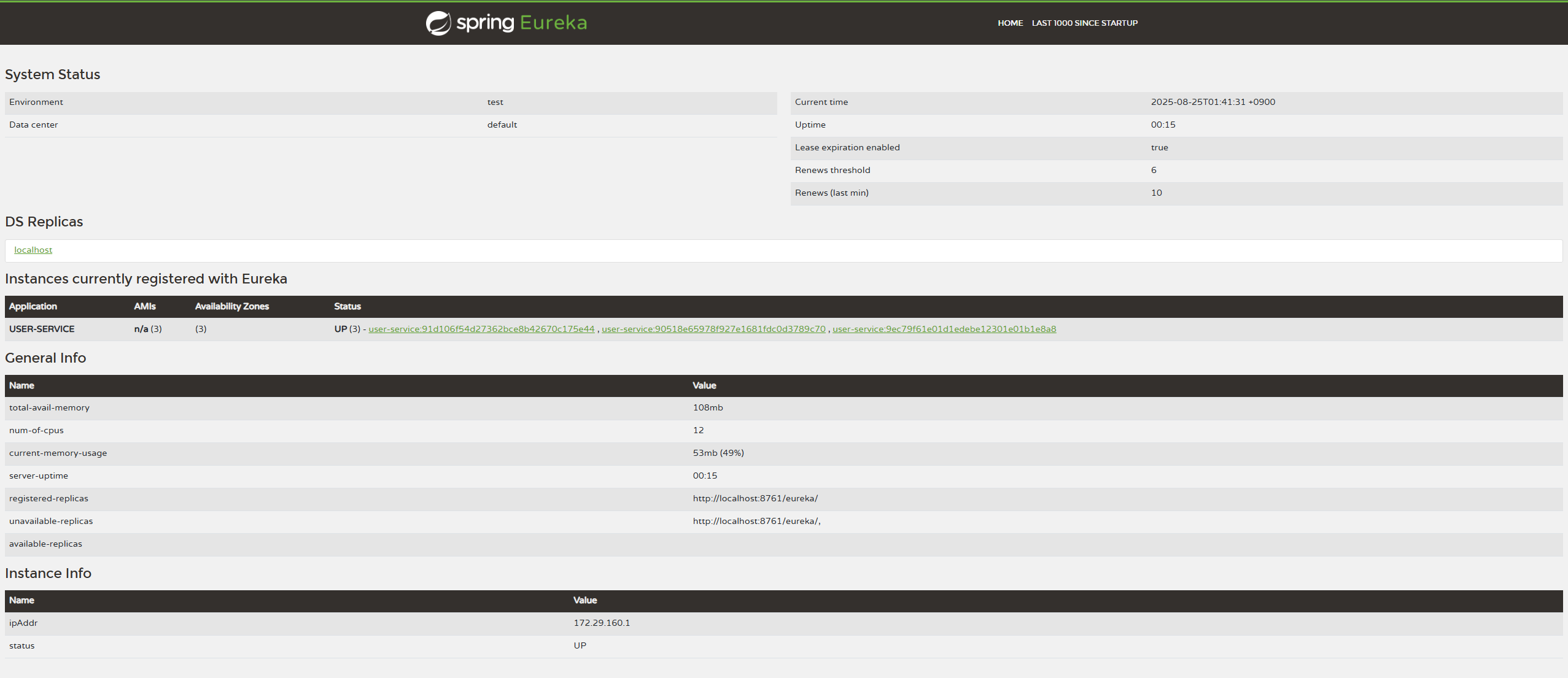Click the registered-replicas URL value
The width and height of the screenshot is (1568, 678).
coord(755,498)
